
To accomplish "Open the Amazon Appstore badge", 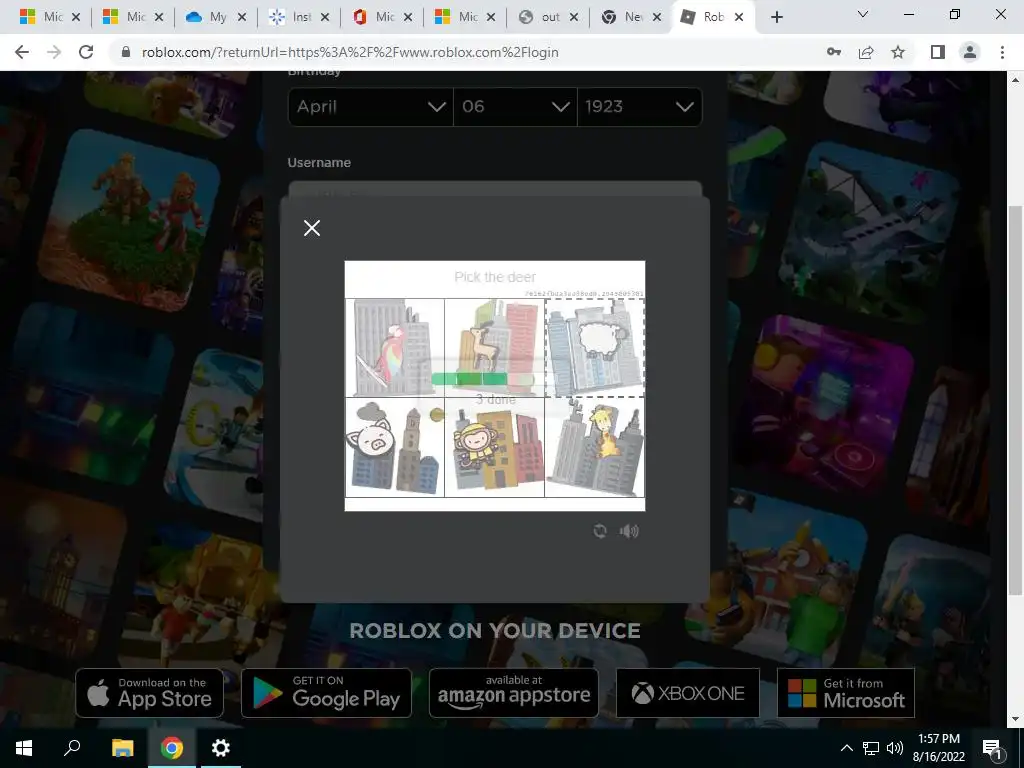I will [x=514, y=692].
